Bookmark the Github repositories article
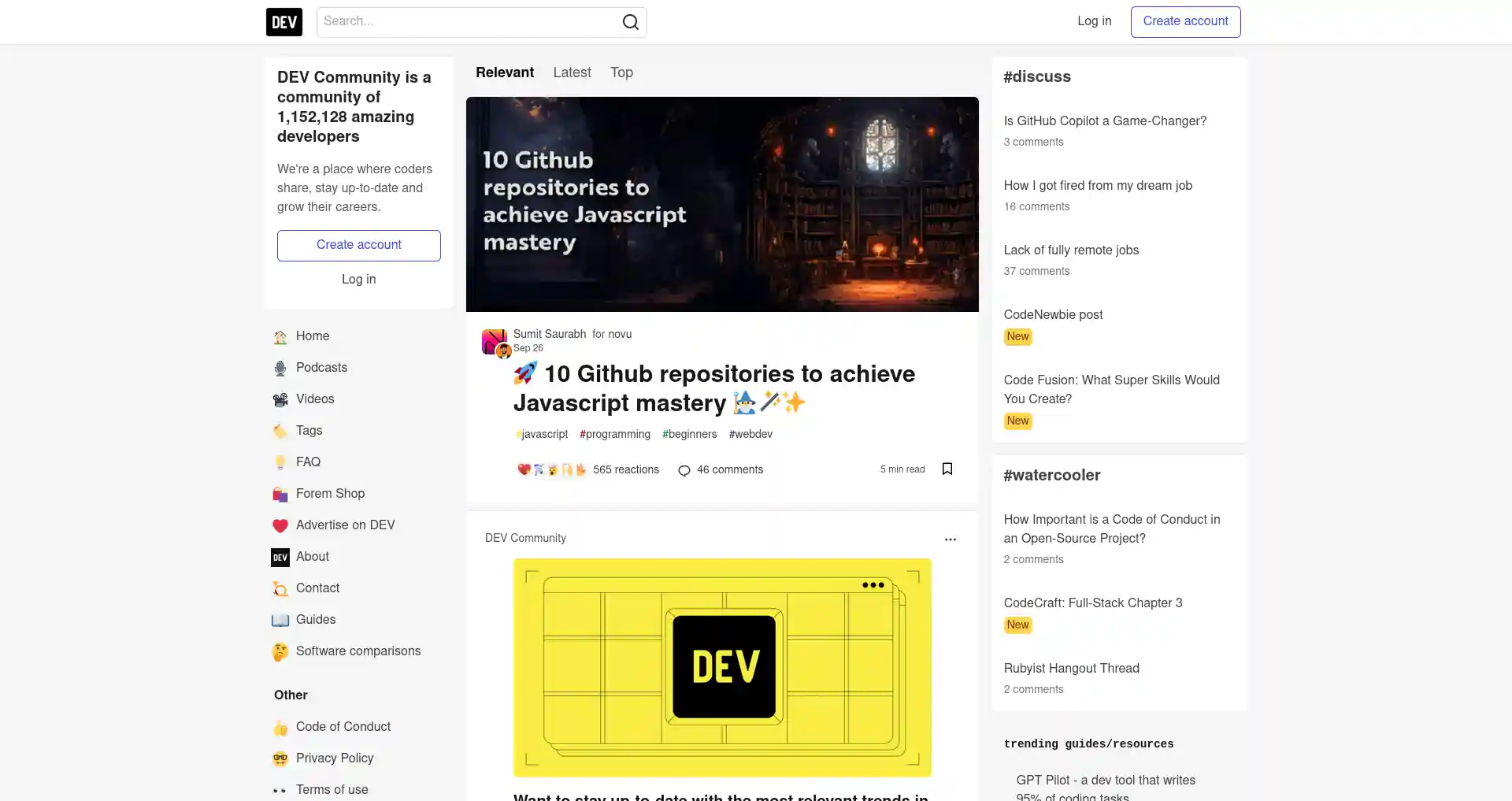Screen dimensions: 1512x801 [x=947, y=469]
